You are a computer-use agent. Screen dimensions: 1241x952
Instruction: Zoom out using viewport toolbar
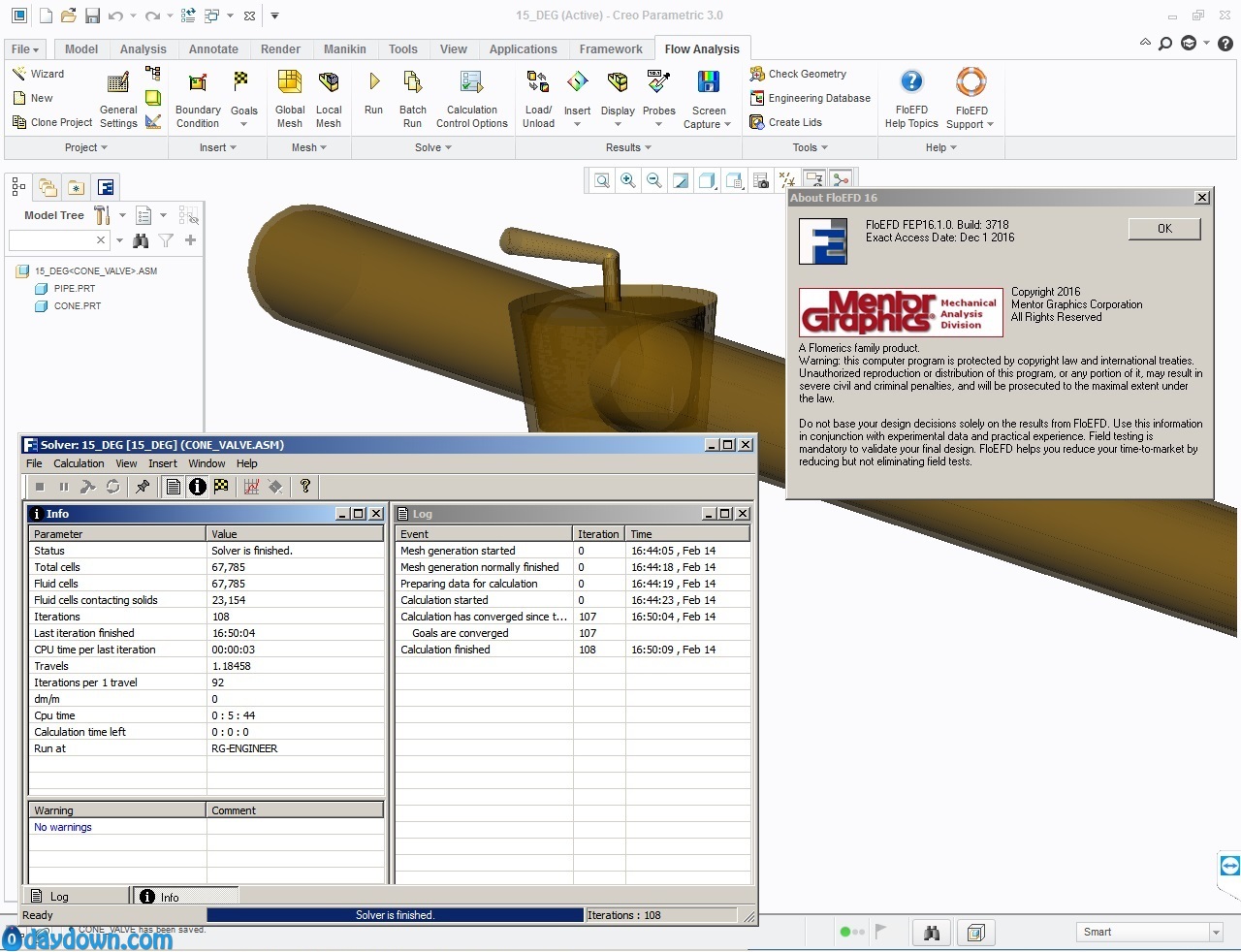[654, 180]
